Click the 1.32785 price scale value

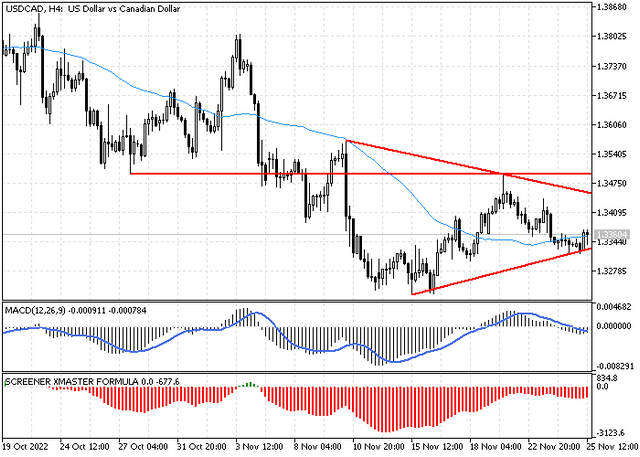[x=611, y=271]
